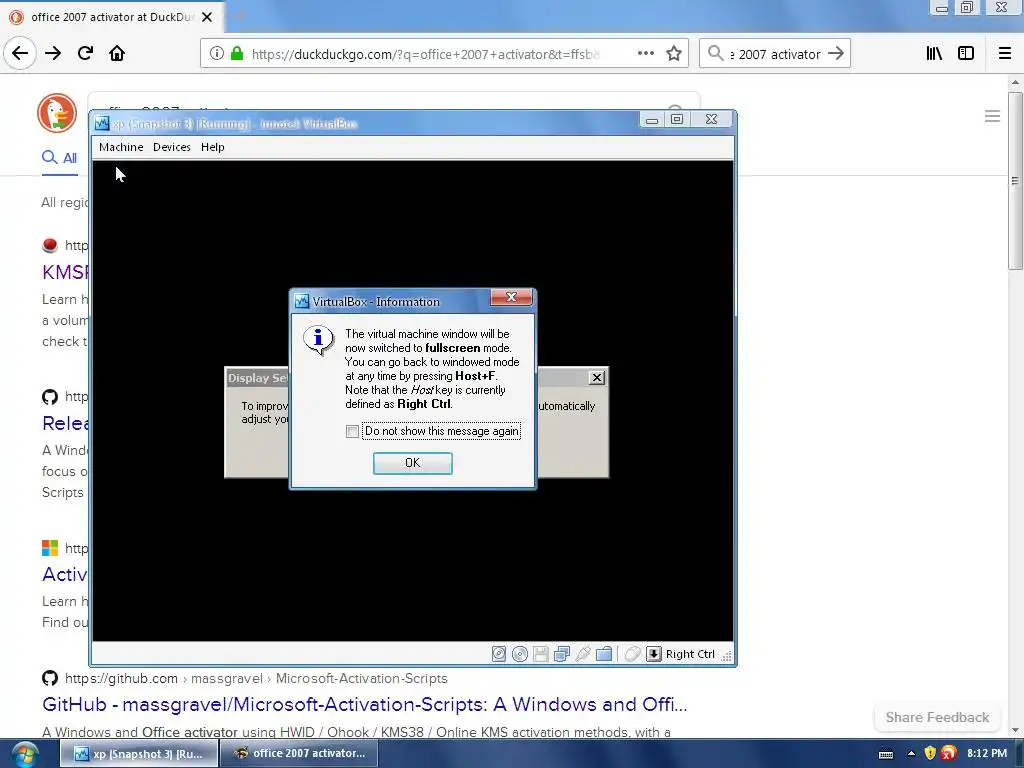This screenshot has width=1024, height=768.
Task: Click OK in the VirtualBox Information dialog
Action: click(413, 463)
